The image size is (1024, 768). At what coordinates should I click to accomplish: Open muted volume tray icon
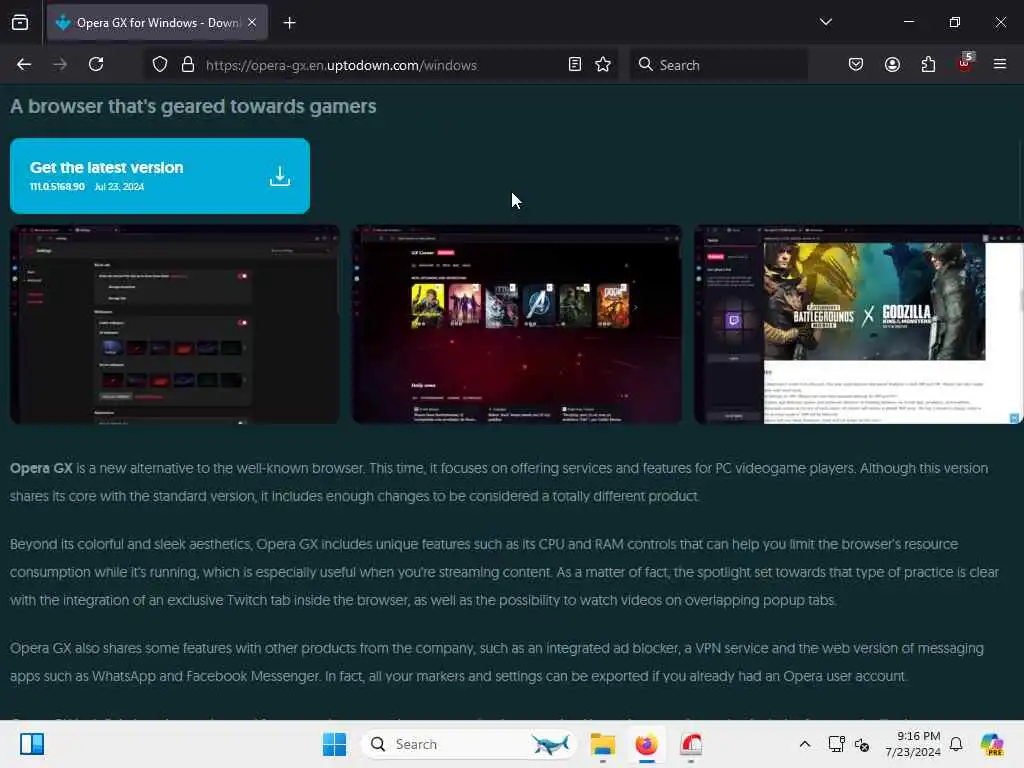coord(861,744)
